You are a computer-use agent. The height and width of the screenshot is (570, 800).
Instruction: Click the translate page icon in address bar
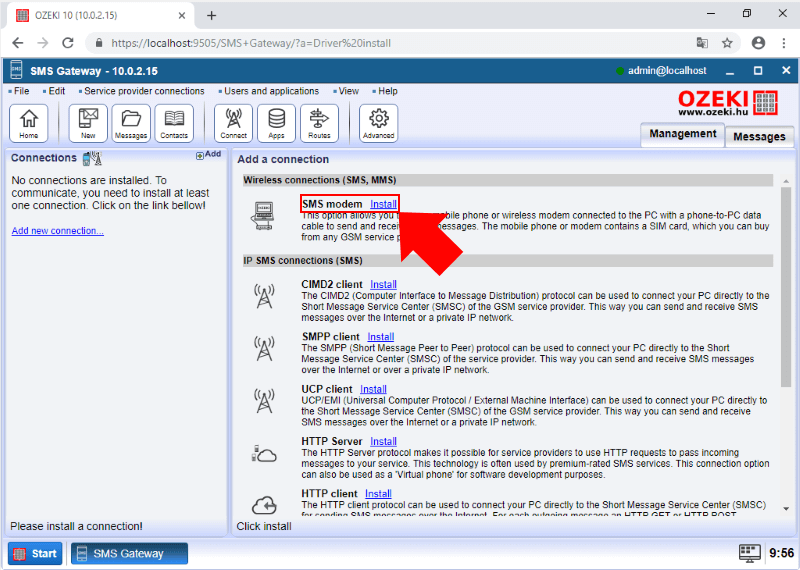[702, 43]
